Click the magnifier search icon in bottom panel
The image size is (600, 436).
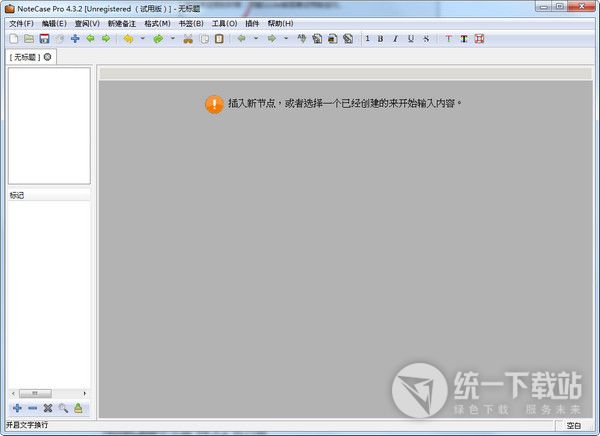(63, 408)
